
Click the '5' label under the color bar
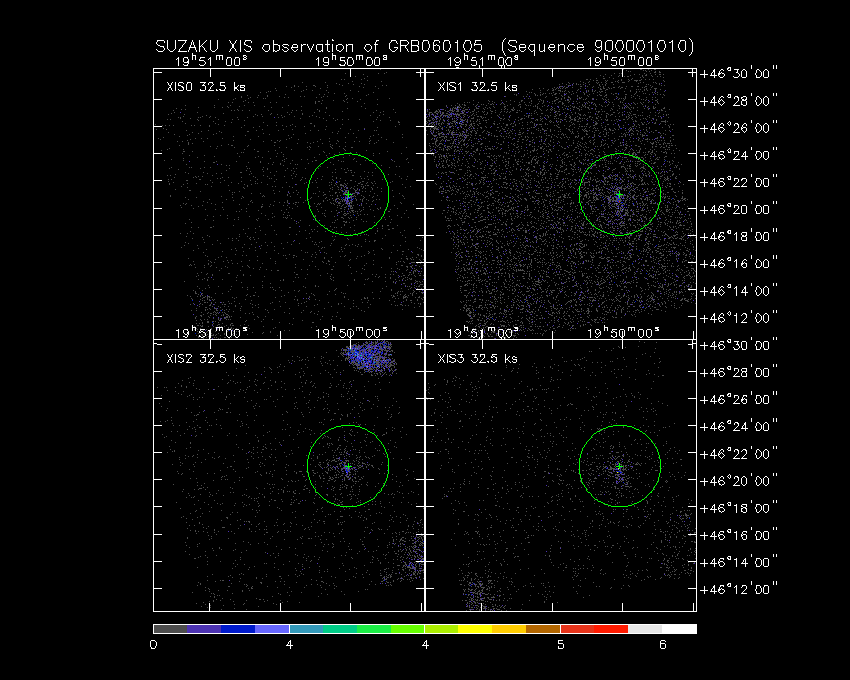tap(561, 645)
